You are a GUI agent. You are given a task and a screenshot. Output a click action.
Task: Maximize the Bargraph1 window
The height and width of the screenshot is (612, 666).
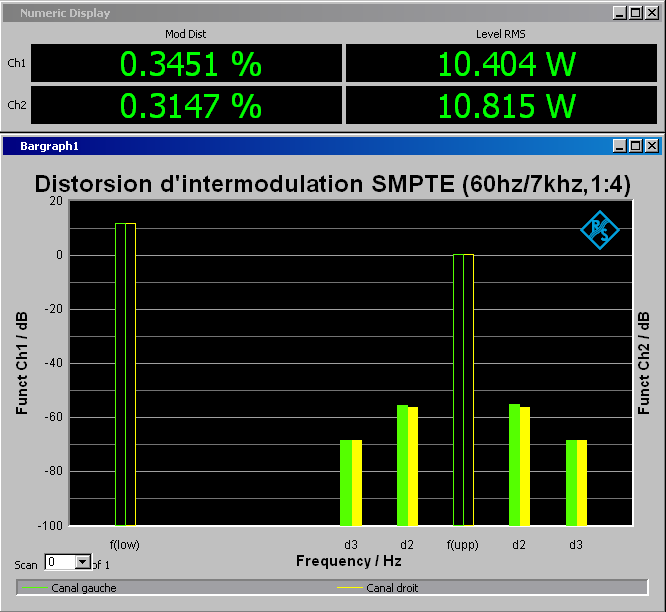click(x=636, y=146)
